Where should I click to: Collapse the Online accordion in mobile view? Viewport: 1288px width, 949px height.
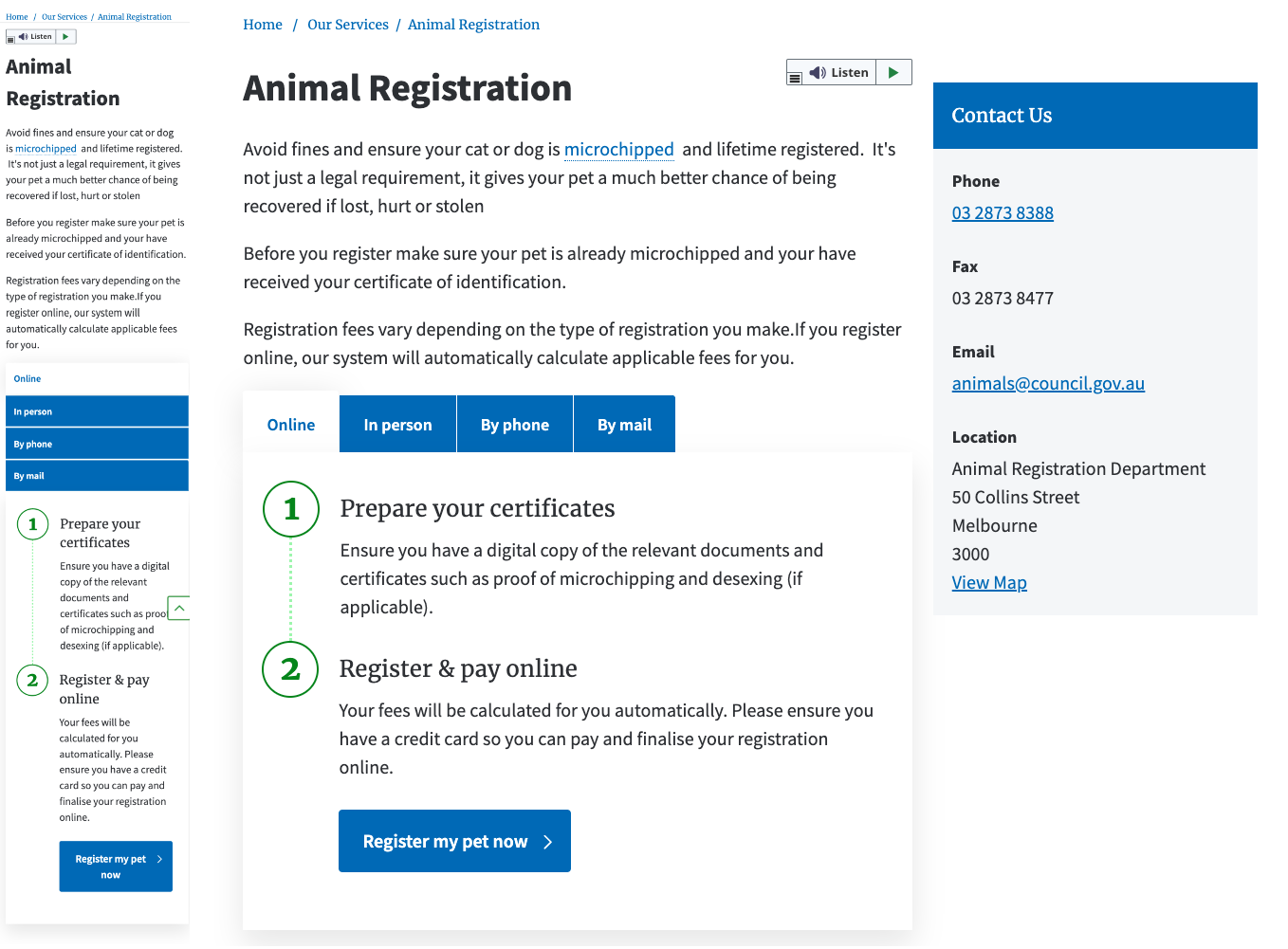pos(97,378)
